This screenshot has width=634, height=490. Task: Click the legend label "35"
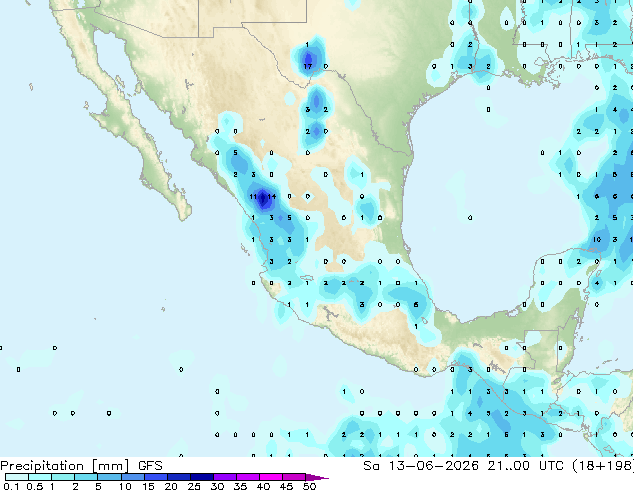pyautogui.click(x=240, y=486)
